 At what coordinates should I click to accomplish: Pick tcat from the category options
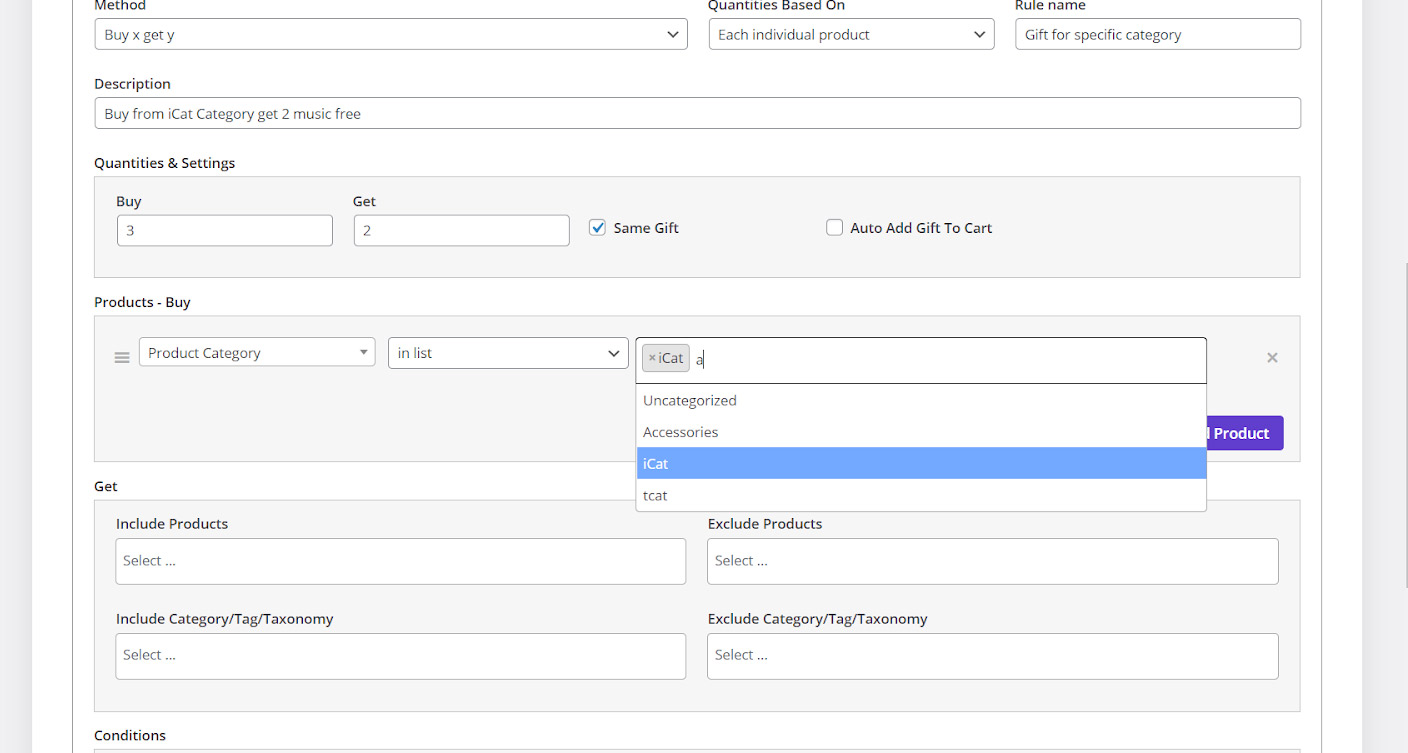pyautogui.click(x=655, y=496)
